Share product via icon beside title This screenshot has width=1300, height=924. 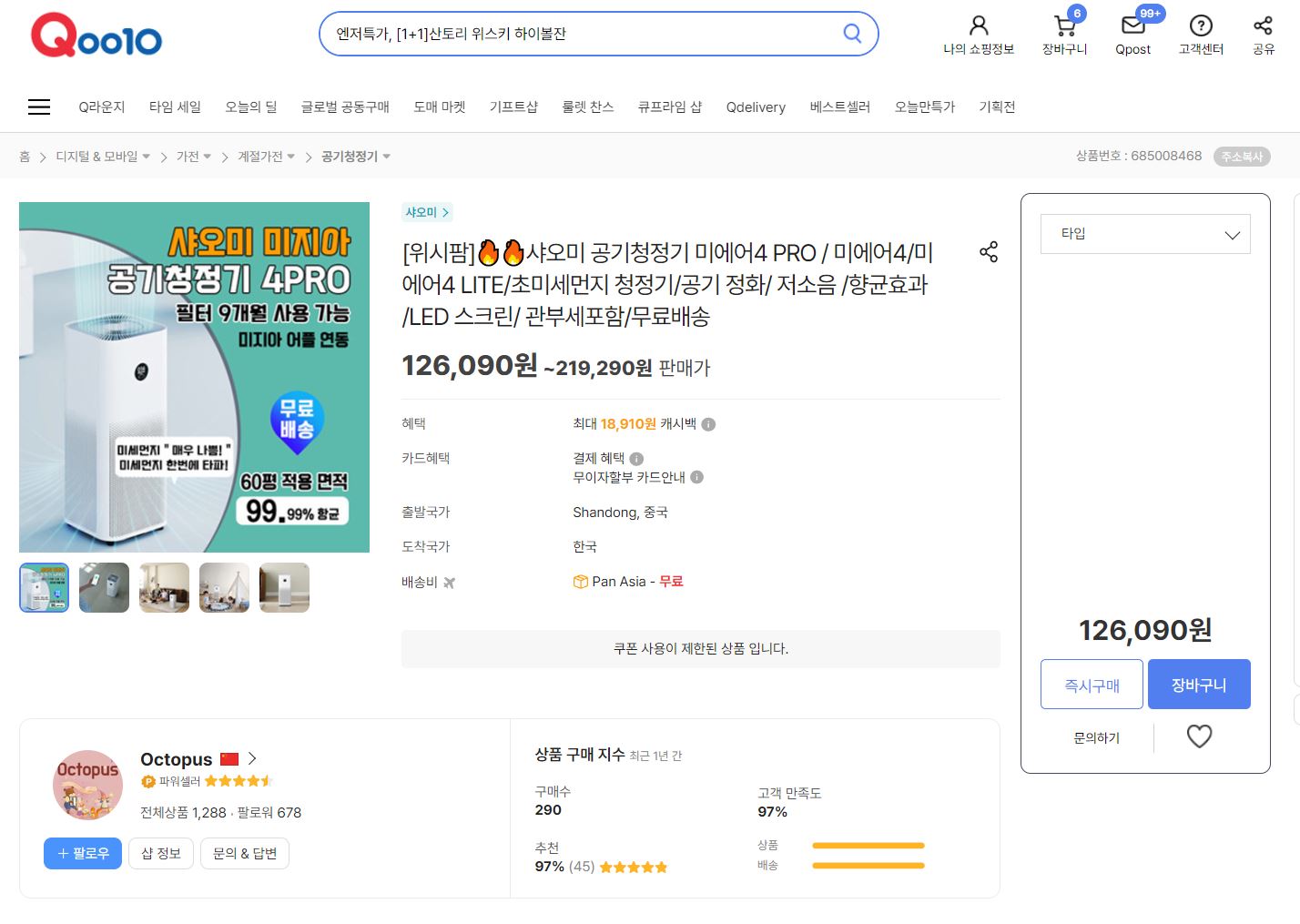[x=989, y=252]
